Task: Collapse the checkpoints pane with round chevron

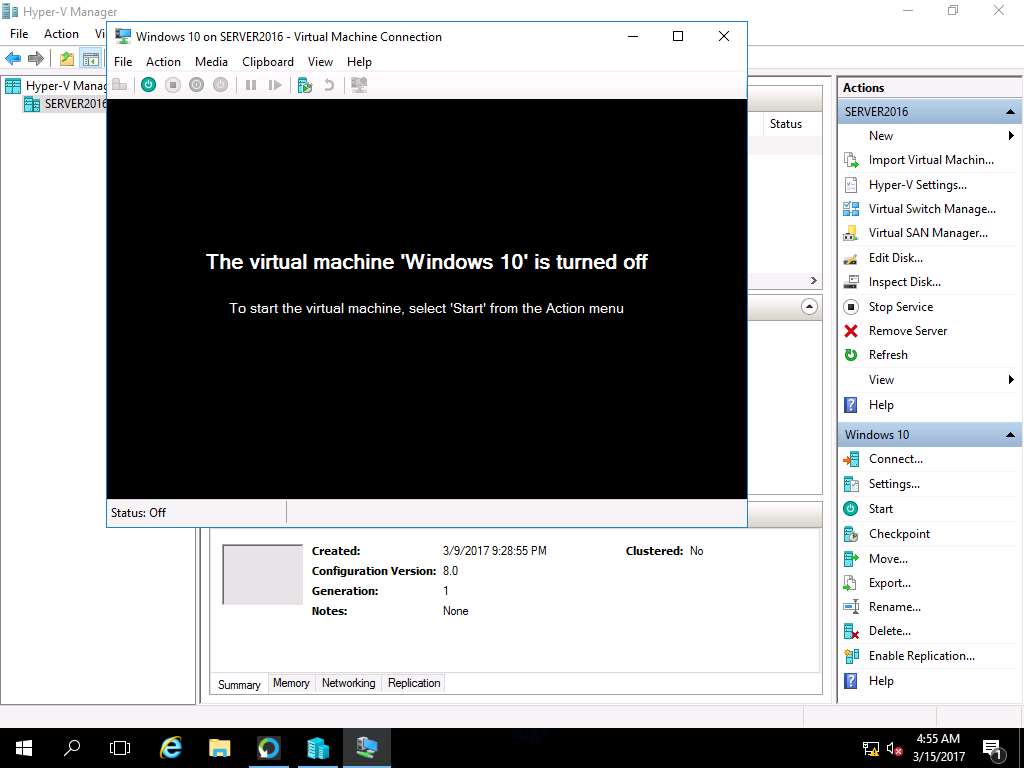Action: coord(809,306)
